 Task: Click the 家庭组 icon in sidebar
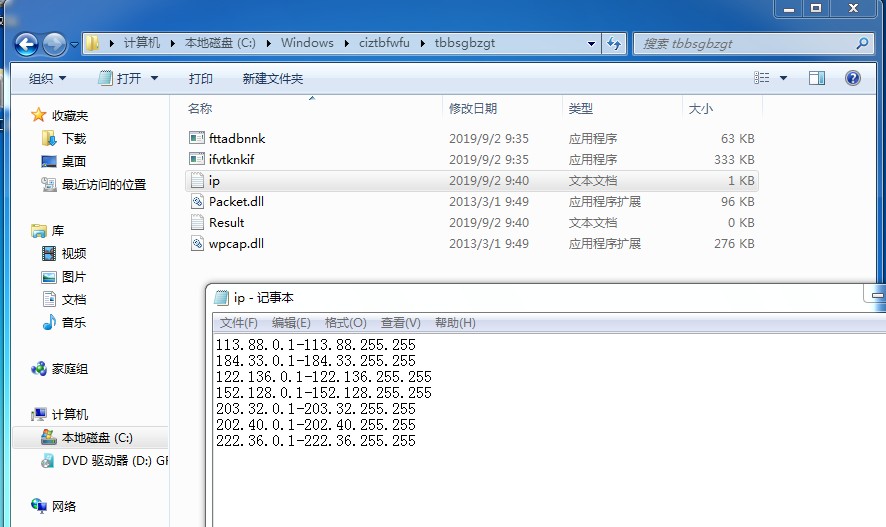point(38,369)
